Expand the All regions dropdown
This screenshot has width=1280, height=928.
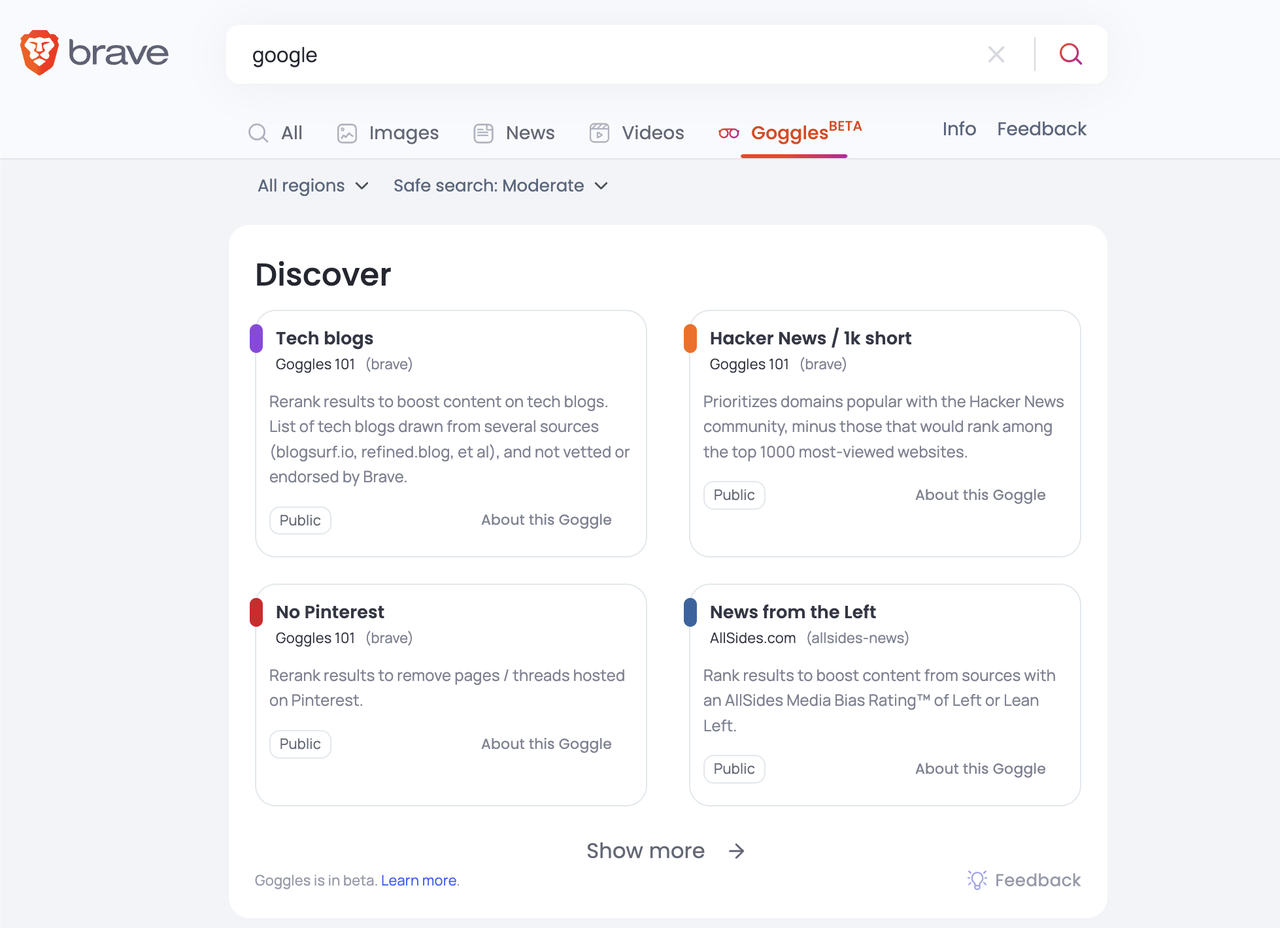313,186
